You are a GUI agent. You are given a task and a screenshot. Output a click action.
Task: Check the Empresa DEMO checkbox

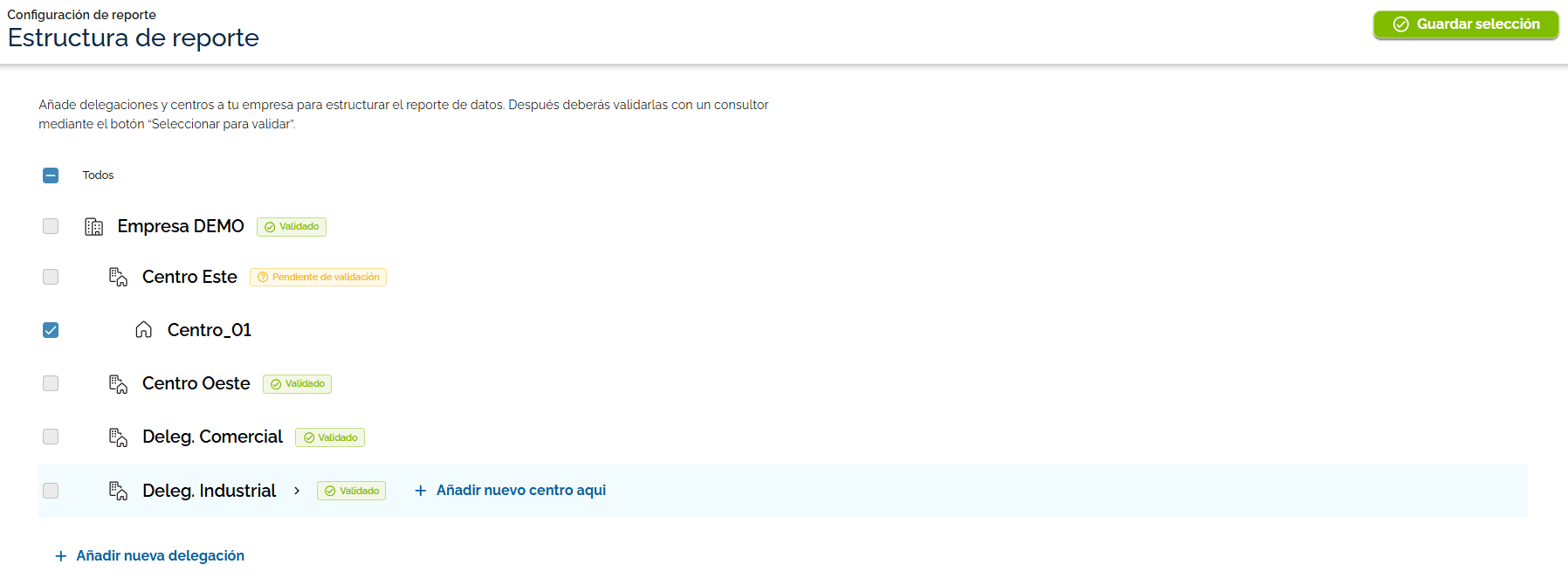tap(51, 226)
